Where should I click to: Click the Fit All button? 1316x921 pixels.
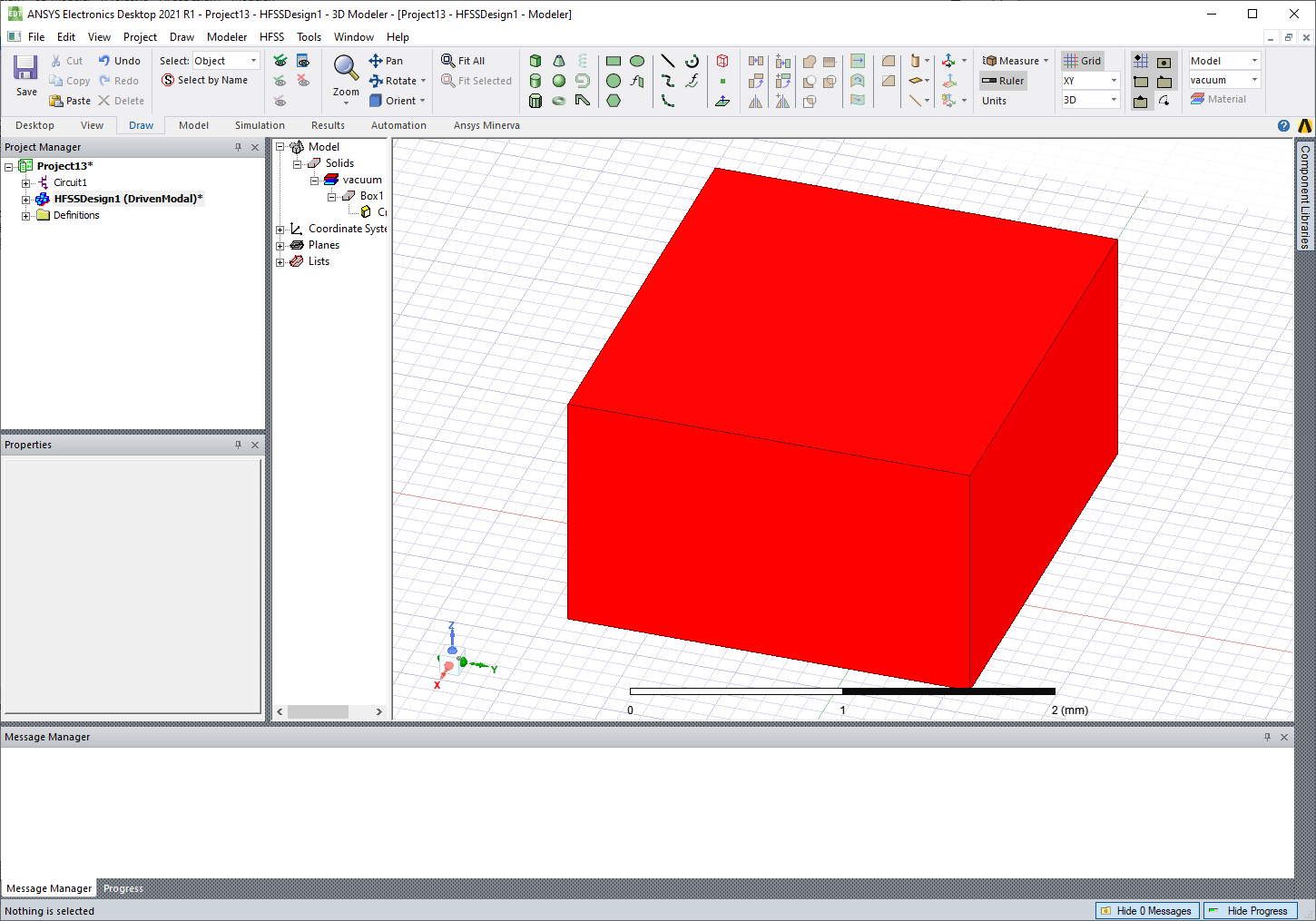463,61
